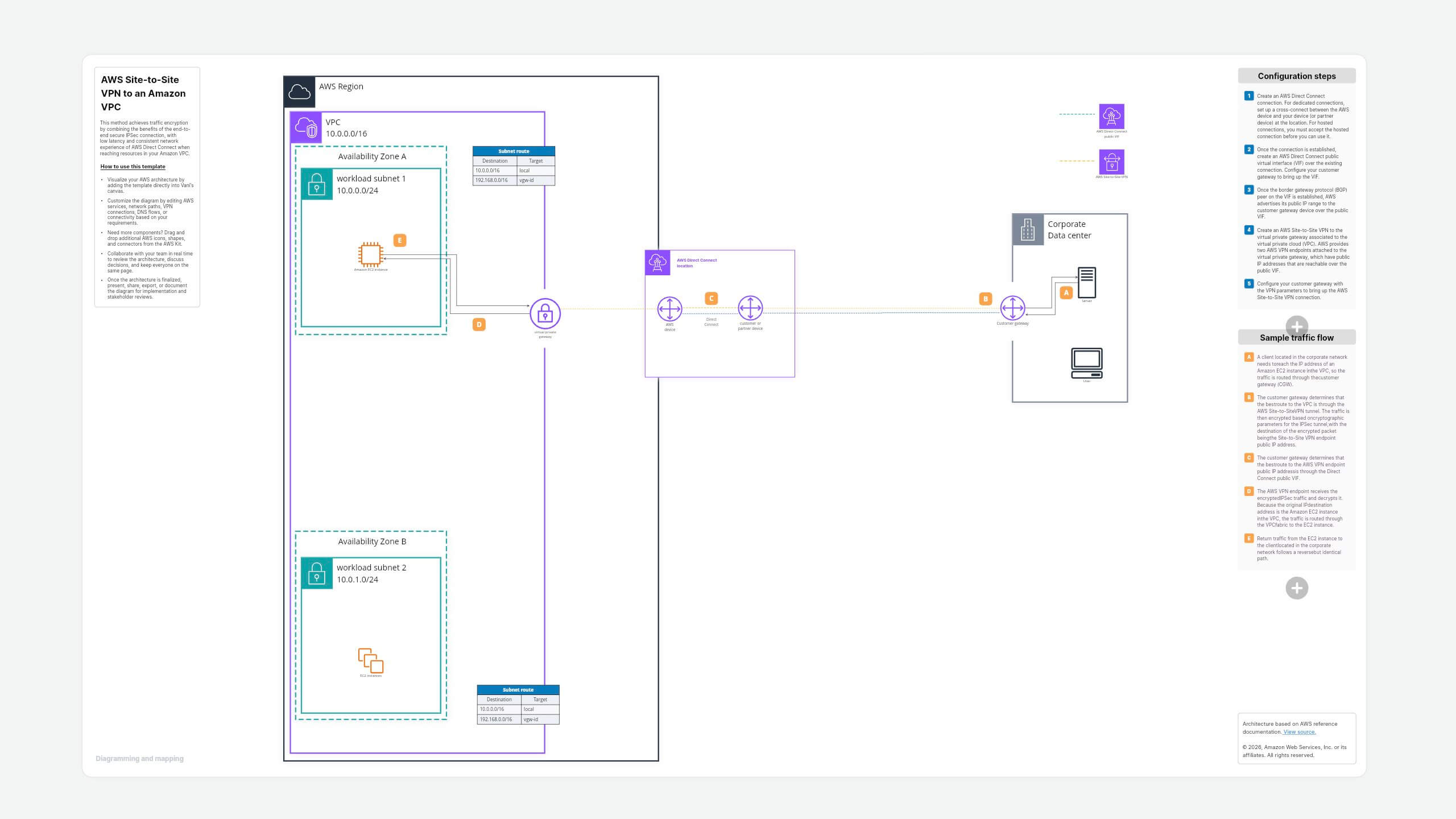The height and width of the screenshot is (819, 1456).
Task: Select the AWS Region label
Action: tap(341, 86)
